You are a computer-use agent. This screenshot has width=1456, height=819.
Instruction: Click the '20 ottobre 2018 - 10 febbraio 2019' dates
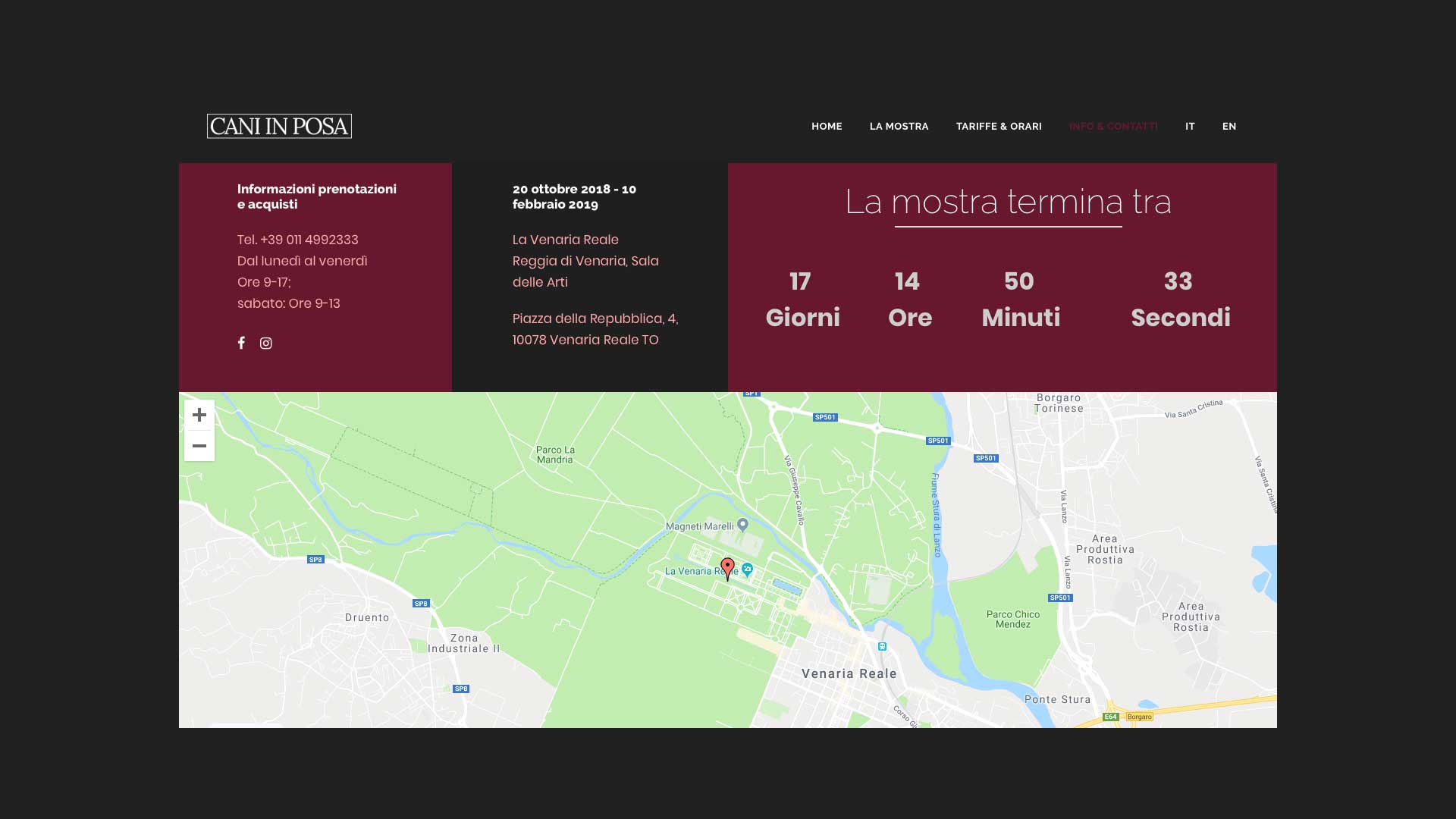pos(575,196)
